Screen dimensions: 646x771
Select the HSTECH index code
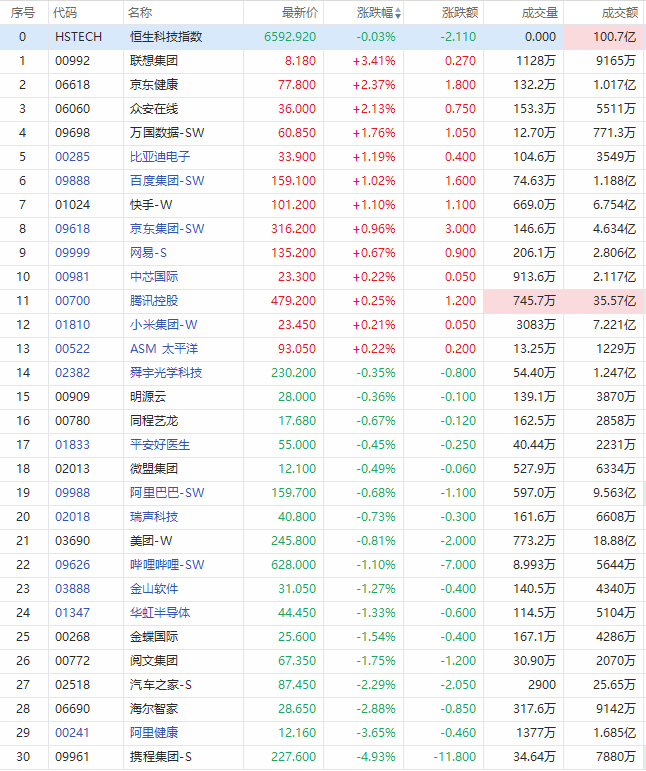pyautogui.click(x=78, y=37)
